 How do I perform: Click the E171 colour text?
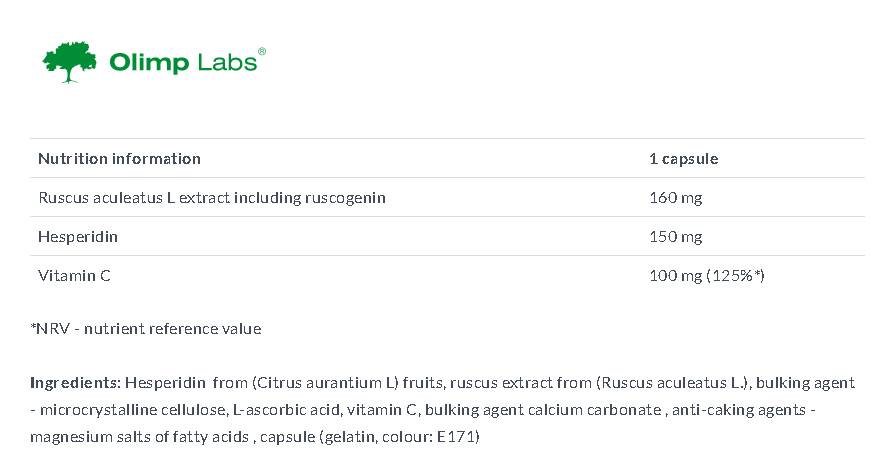(459, 437)
